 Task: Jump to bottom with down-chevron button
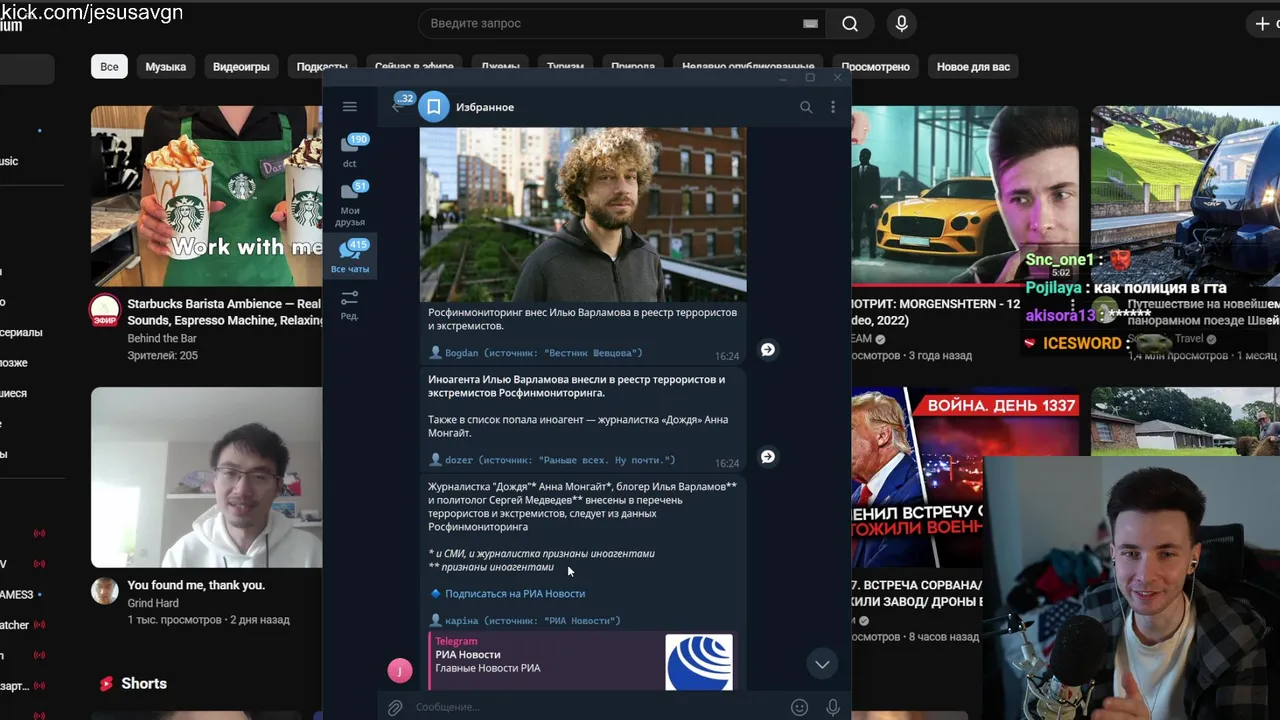[x=822, y=664]
